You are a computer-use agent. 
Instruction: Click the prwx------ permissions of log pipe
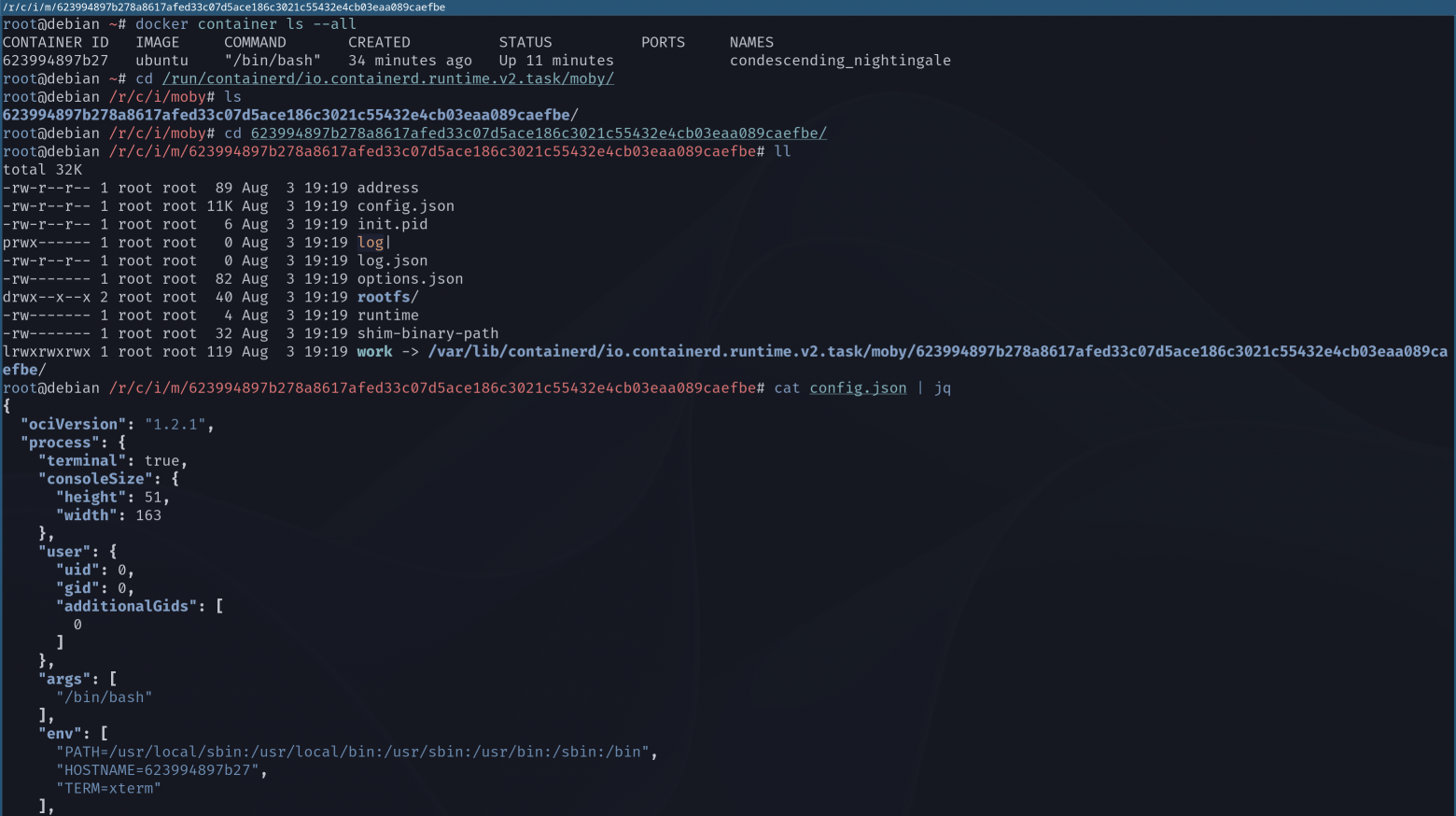[x=47, y=243]
